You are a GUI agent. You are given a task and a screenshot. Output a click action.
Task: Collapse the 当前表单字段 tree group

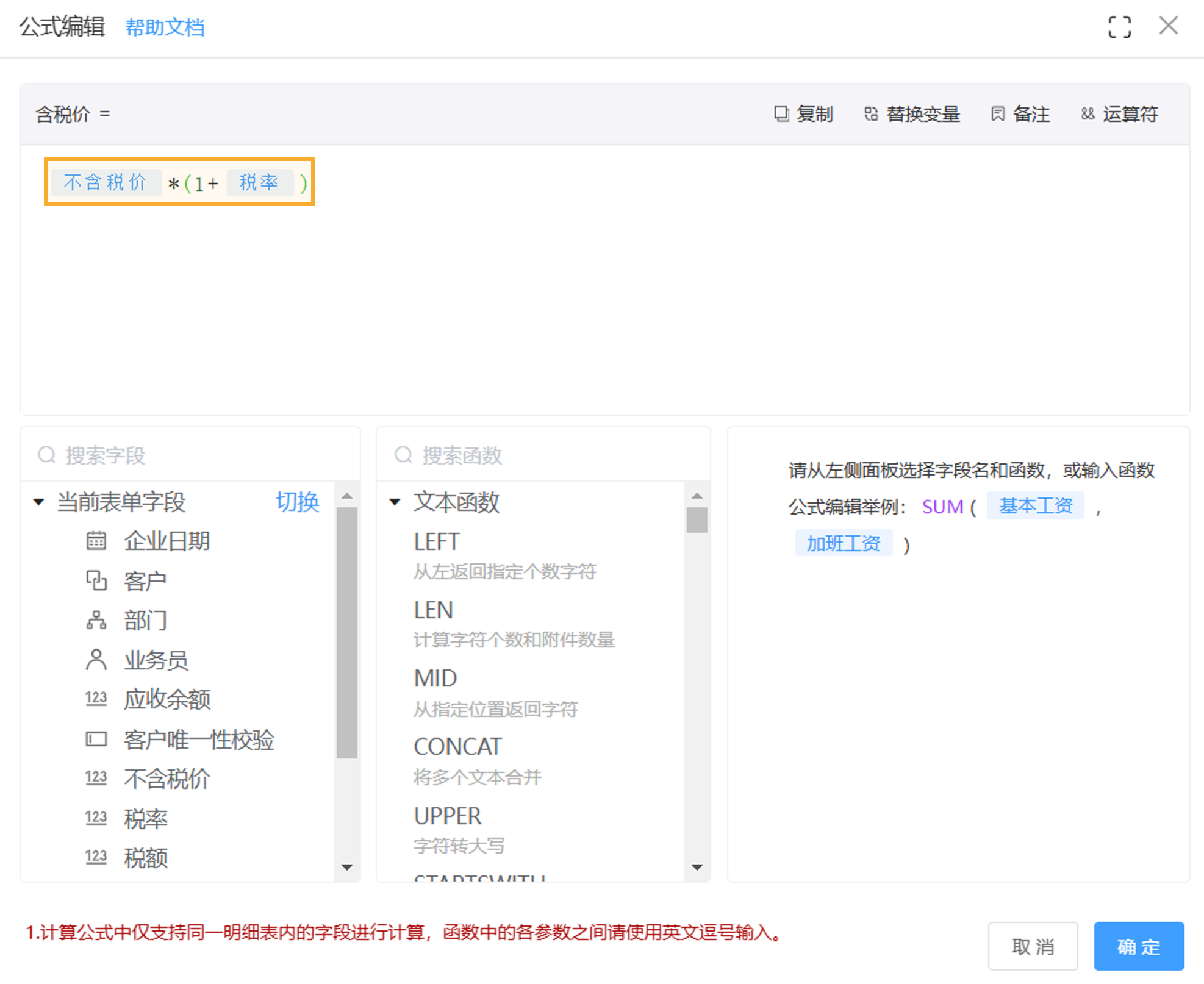(x=38, y=502)
